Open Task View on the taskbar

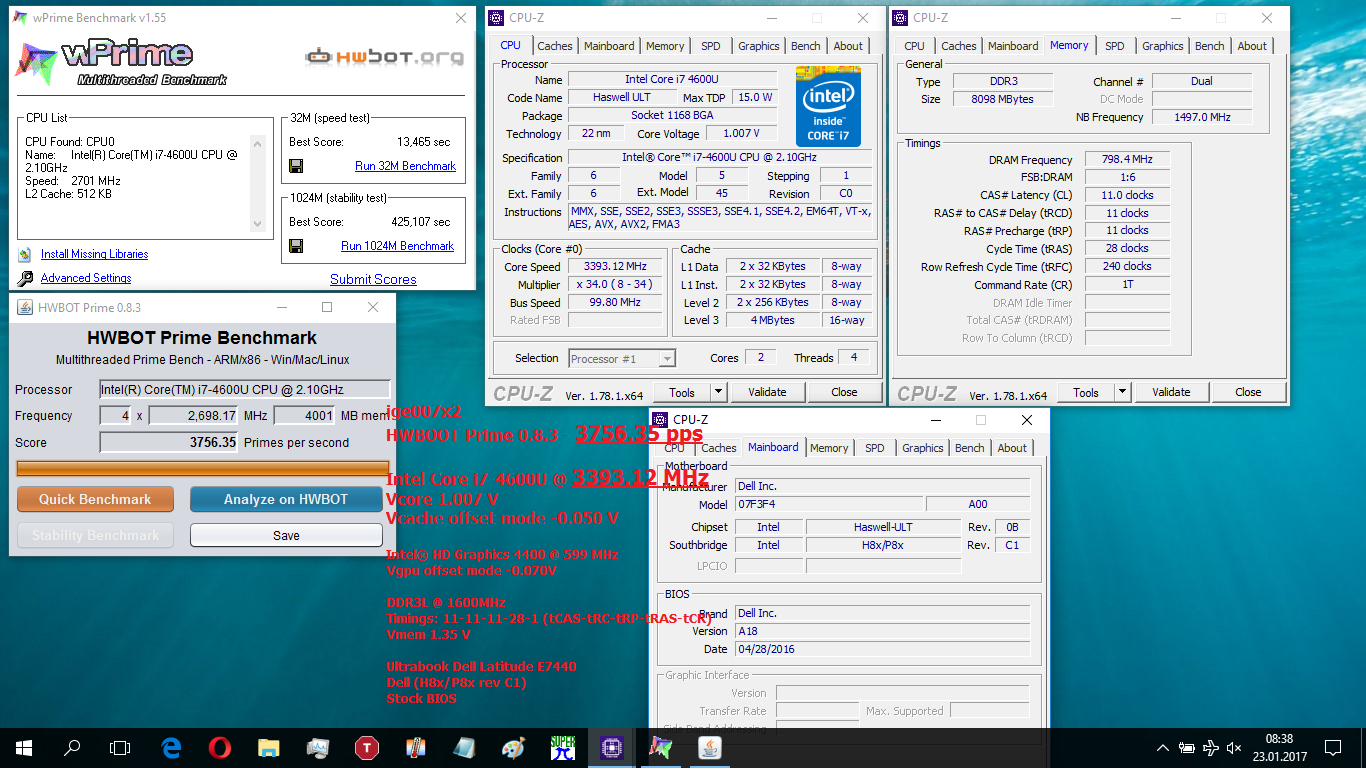[x=120, y=747]
